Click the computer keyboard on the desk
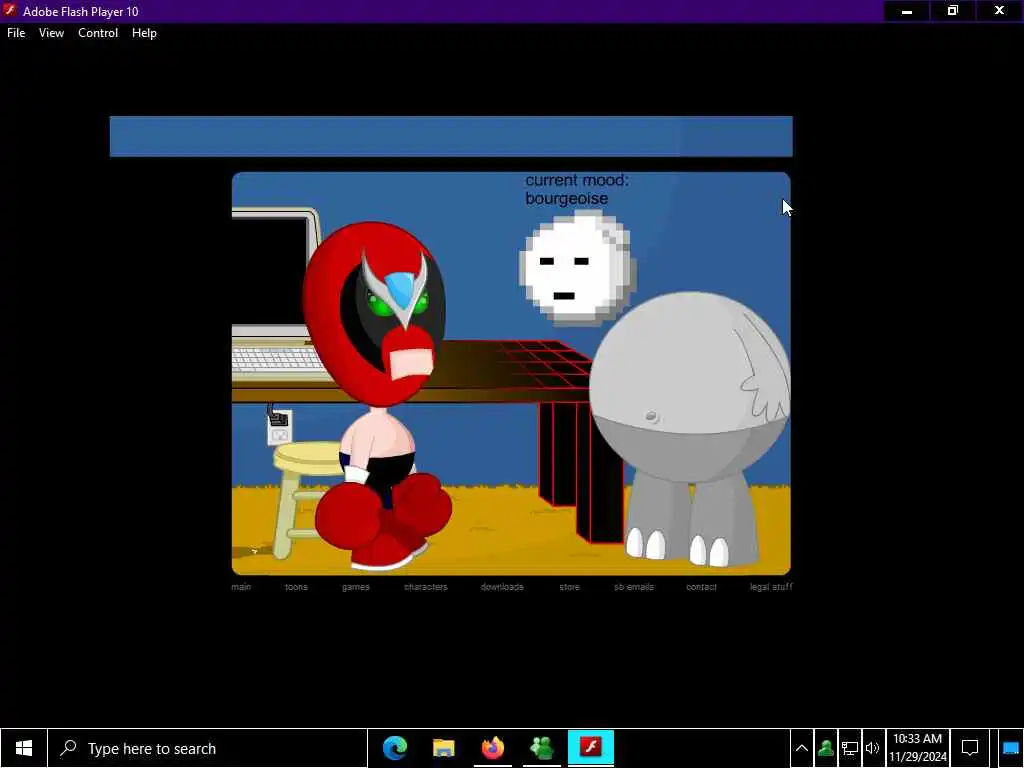This screenshot has width=1024, height=768. 278,361
